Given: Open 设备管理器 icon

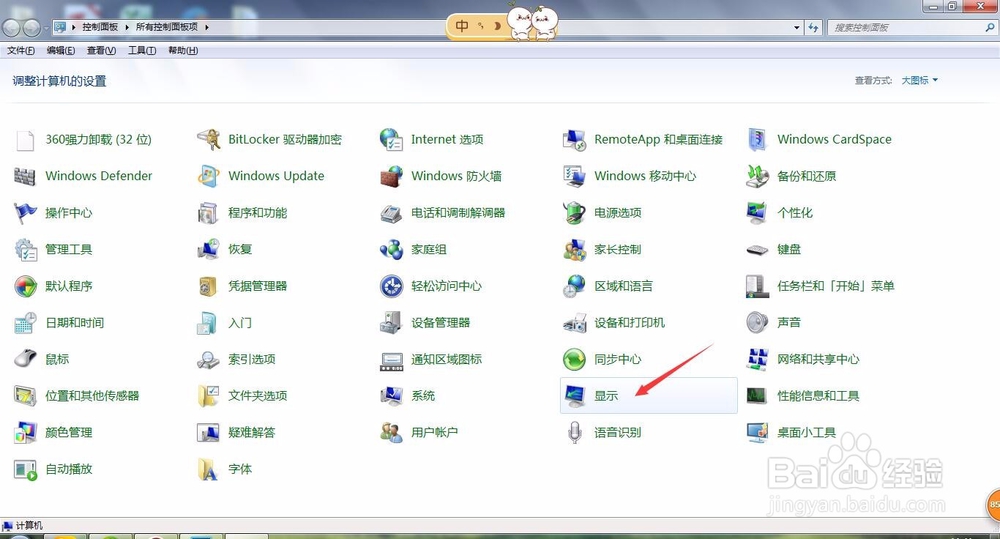Looking at the screenshot, I should click(391, 323).
